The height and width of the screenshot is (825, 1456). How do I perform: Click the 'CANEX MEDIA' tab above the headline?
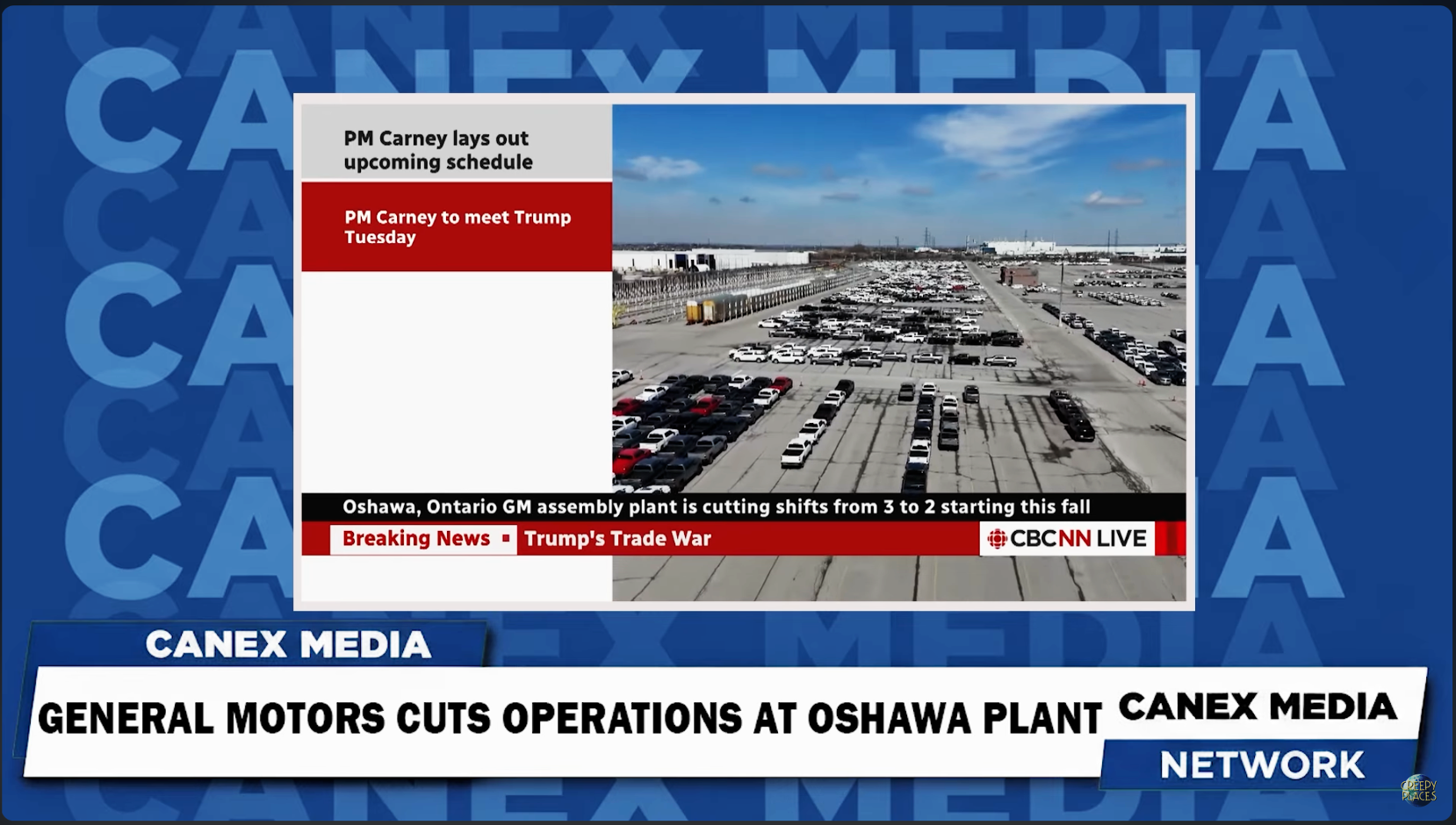tap(288, 645)
